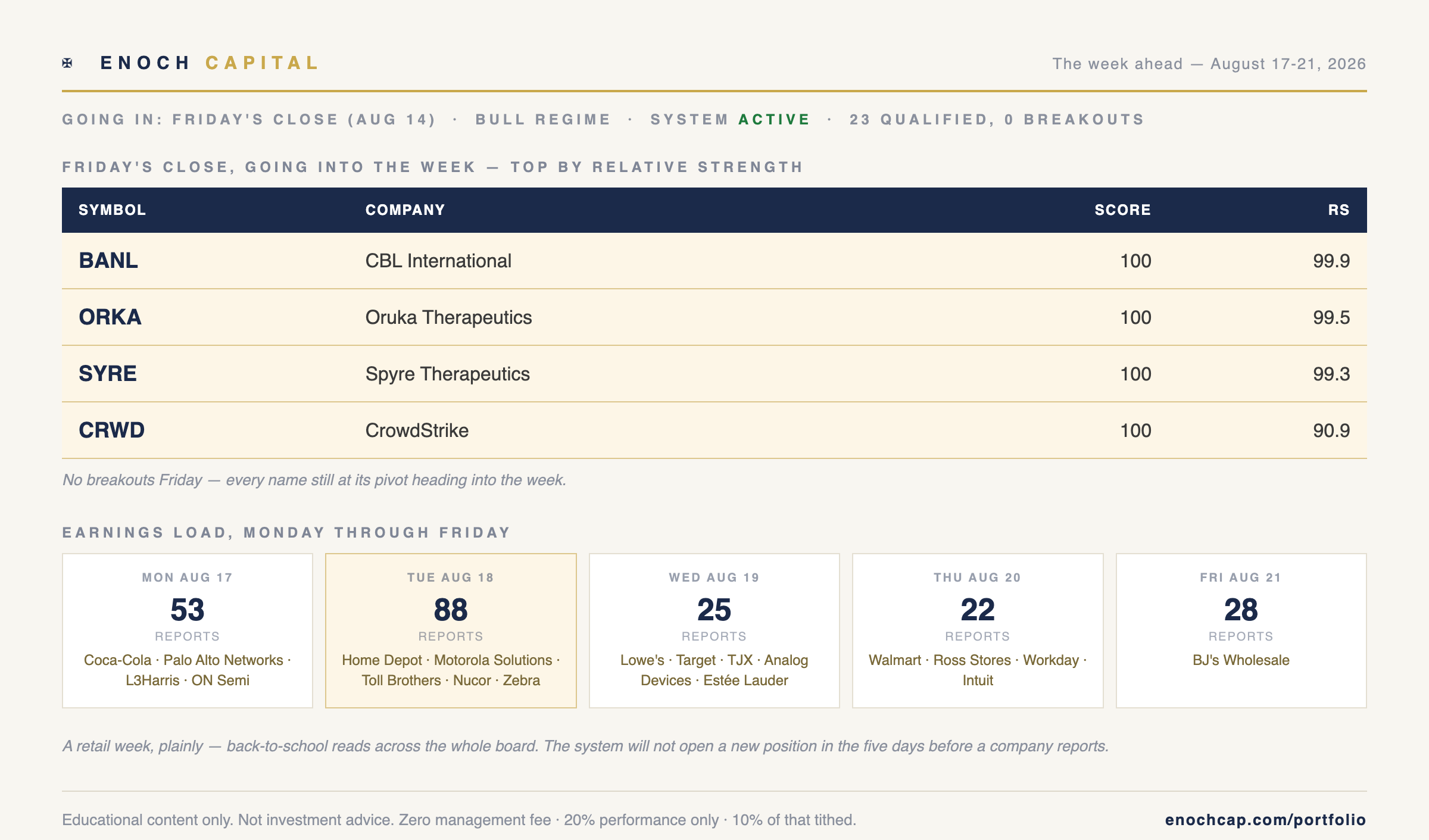Select the ORKA symbol

[x=110, y=317]
